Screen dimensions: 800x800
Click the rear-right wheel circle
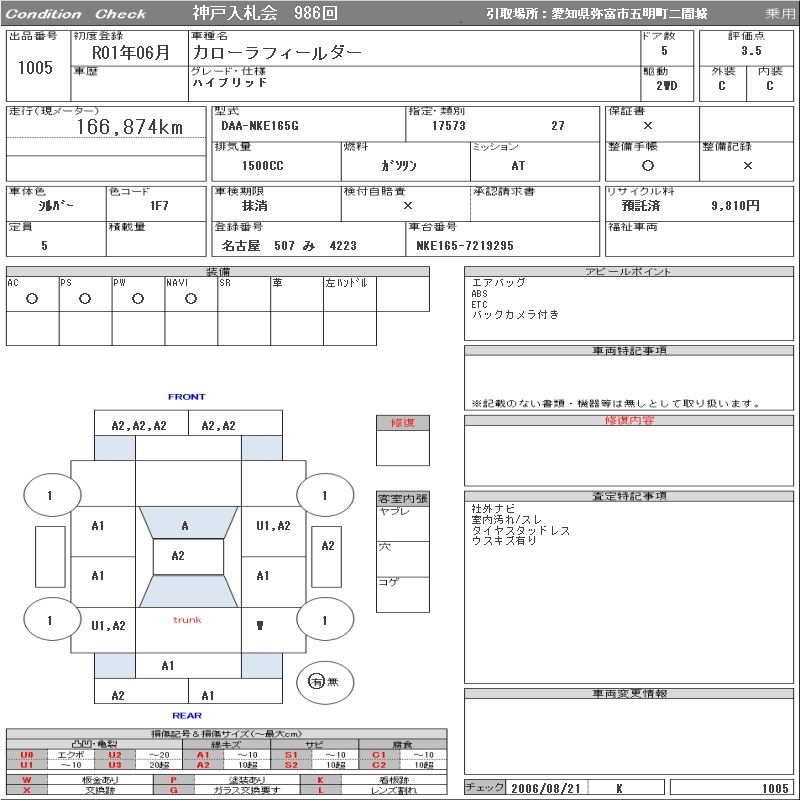point(324,621)
